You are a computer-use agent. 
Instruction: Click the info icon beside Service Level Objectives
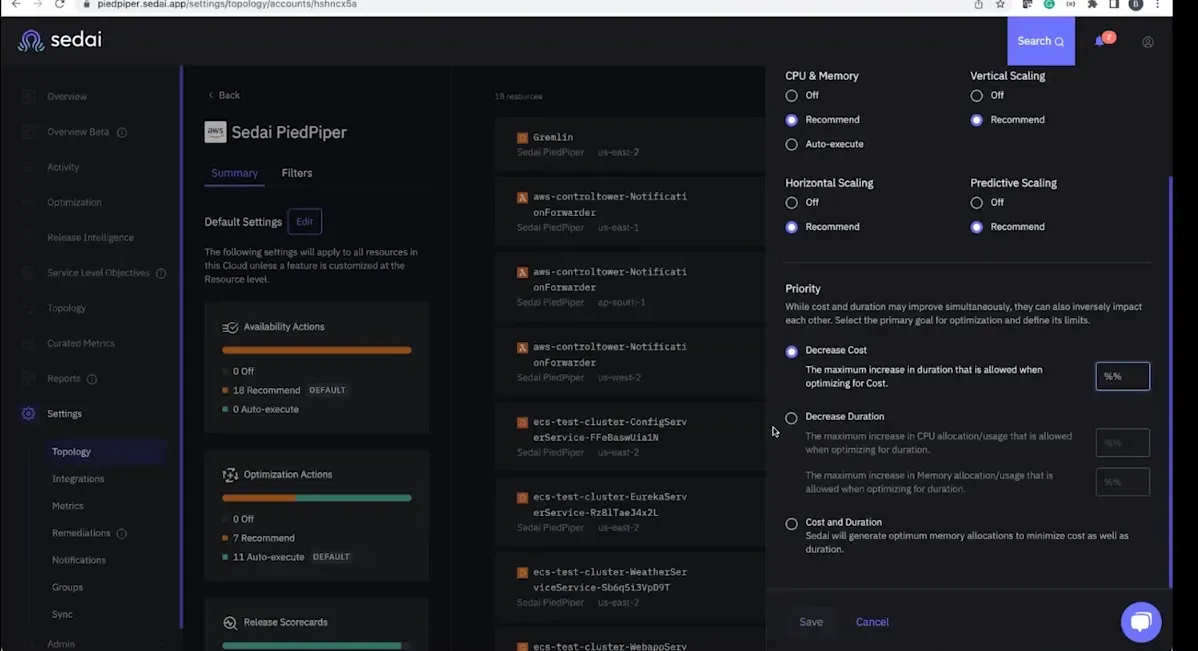[x=160, y=273]
